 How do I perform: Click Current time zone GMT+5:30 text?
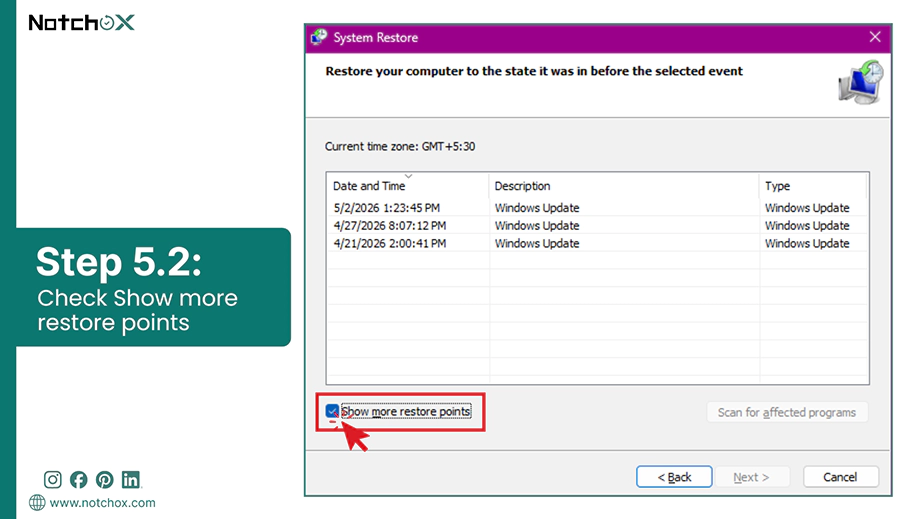pyautogui.click(x=400, y=146)
